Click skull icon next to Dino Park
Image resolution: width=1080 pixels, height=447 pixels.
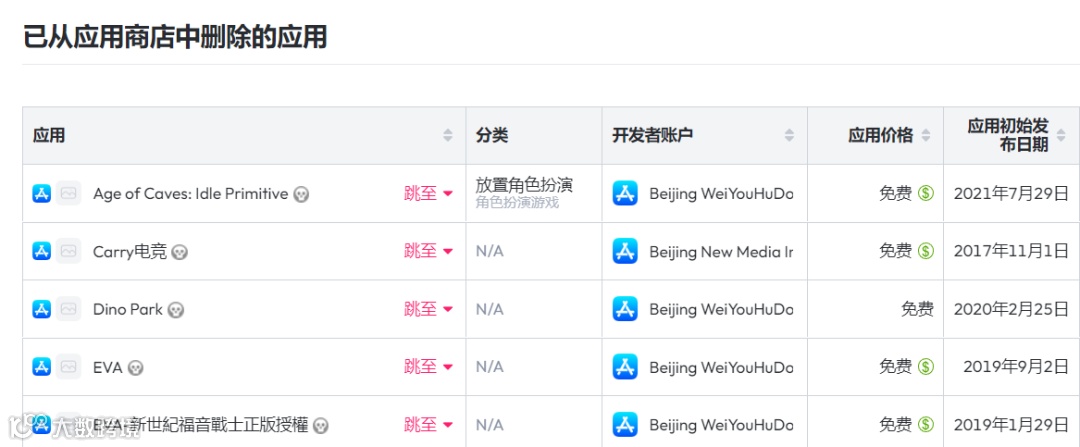click(x=176, y=310)
